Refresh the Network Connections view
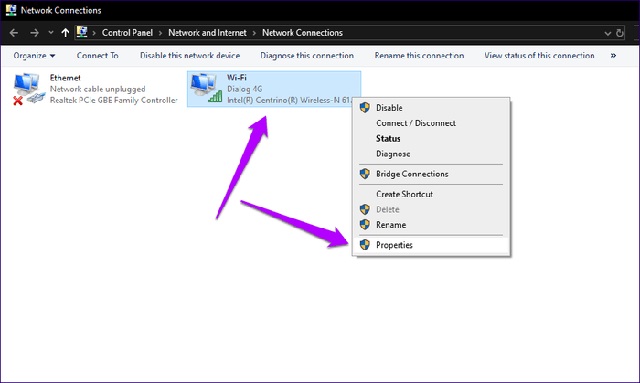This screenshot has width=640, height=383. coord(620,33)
